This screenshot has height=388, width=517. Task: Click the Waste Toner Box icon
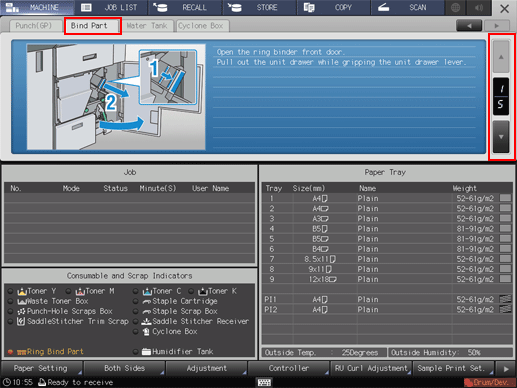(x=22, y=302)
